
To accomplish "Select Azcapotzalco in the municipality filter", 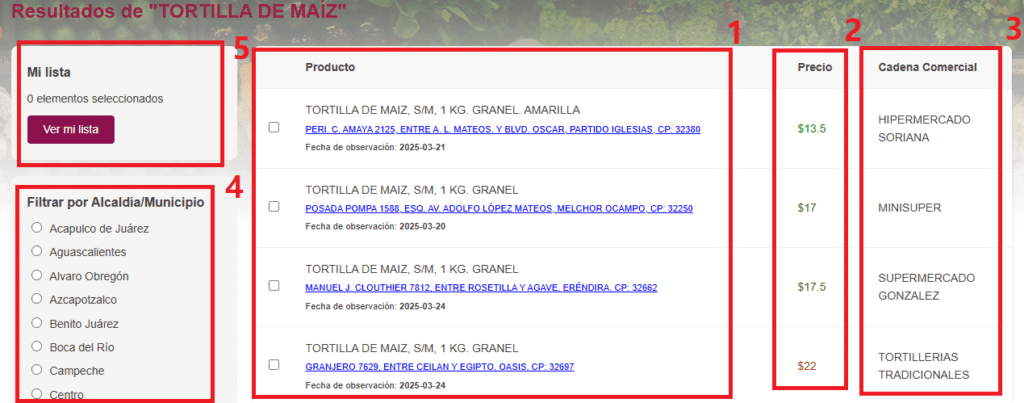I will [x=37, y=299].
